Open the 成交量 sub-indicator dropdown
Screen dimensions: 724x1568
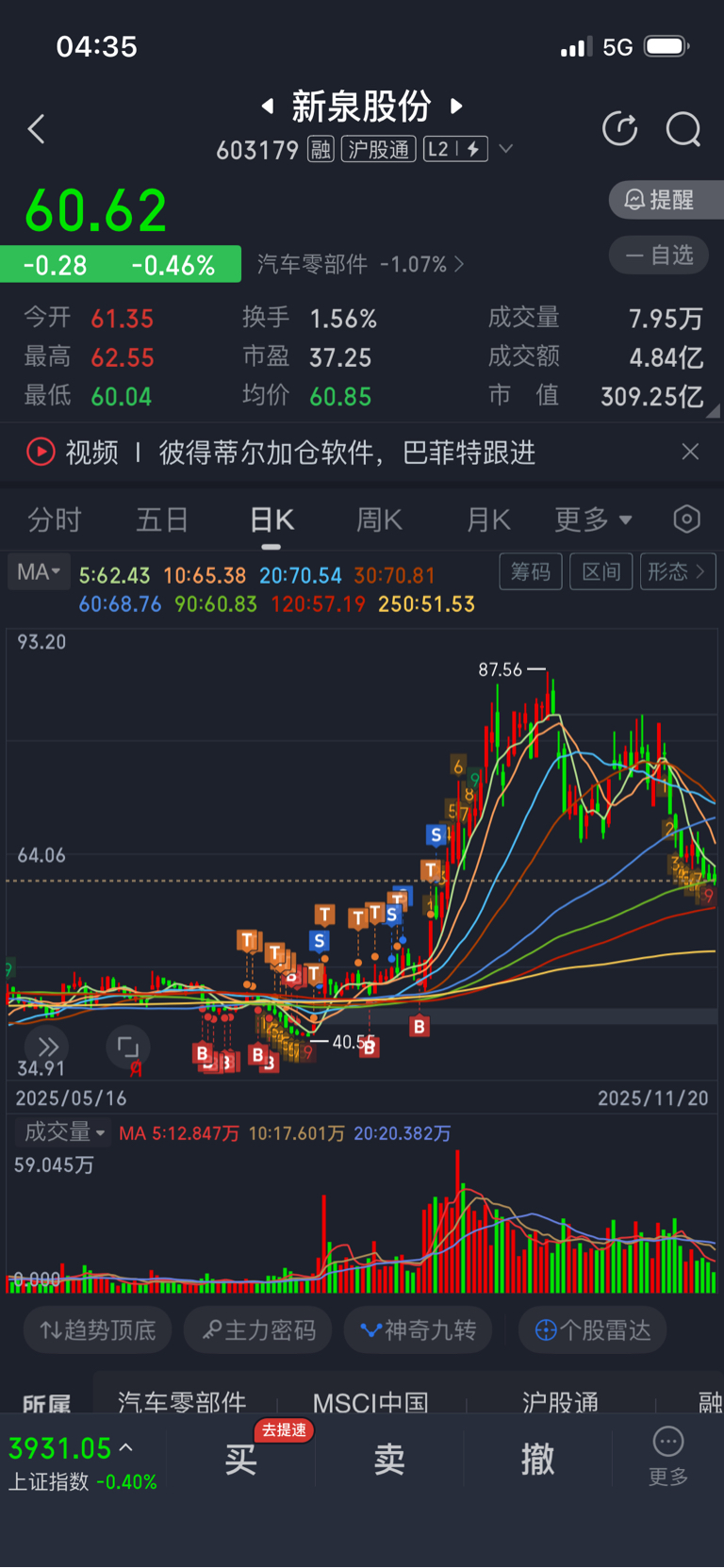(x=64, y=1132)
